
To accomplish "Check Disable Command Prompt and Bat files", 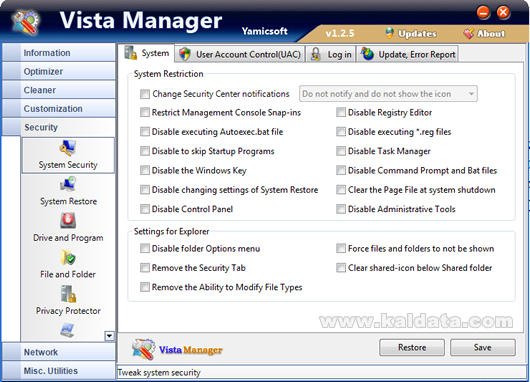I will coord(341,170).
